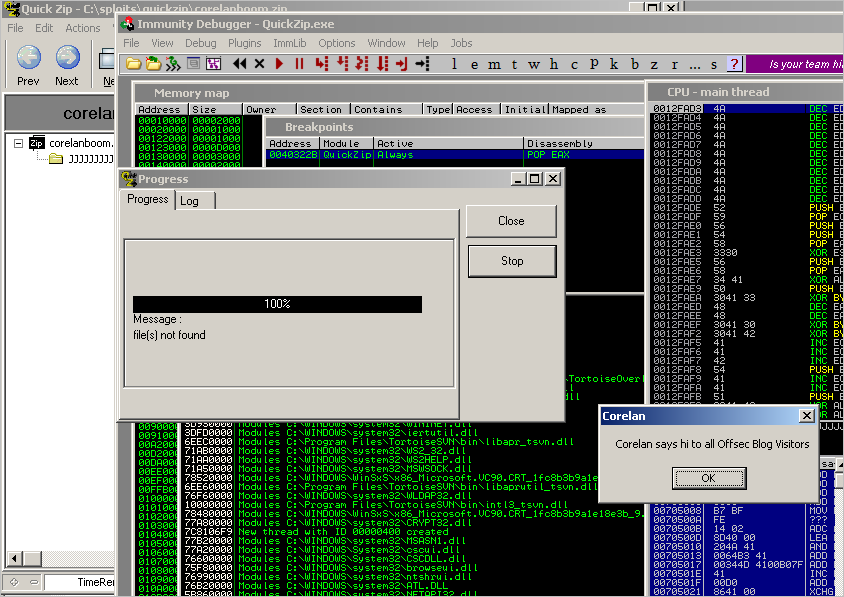Viewport: 844px width, 597px height.
Task: Collapse the corelanboom.zip tree node
Action: (x=19, y=143)
